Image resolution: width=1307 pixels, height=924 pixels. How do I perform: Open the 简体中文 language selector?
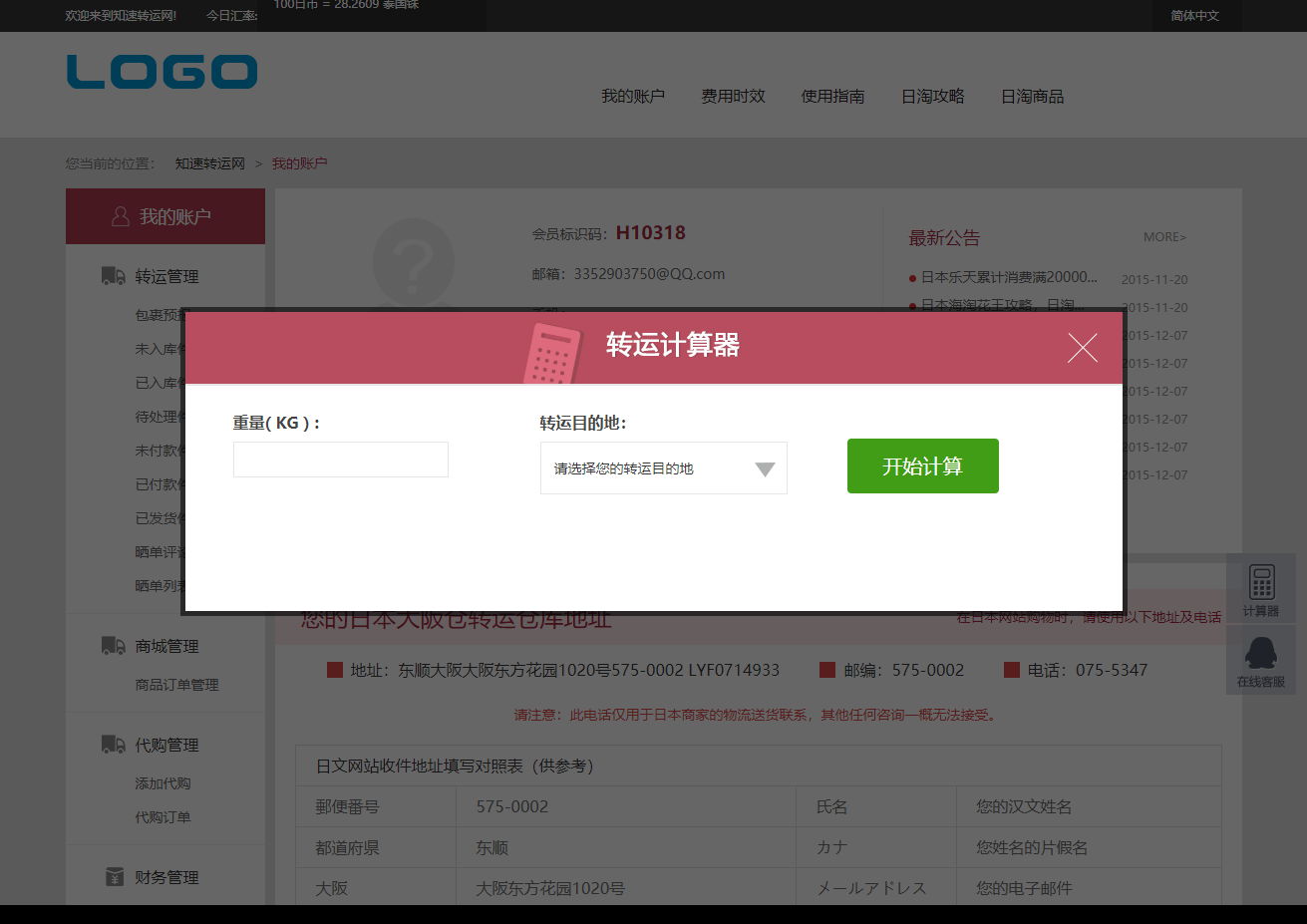pyautogui.click(x=1194, y=16)
